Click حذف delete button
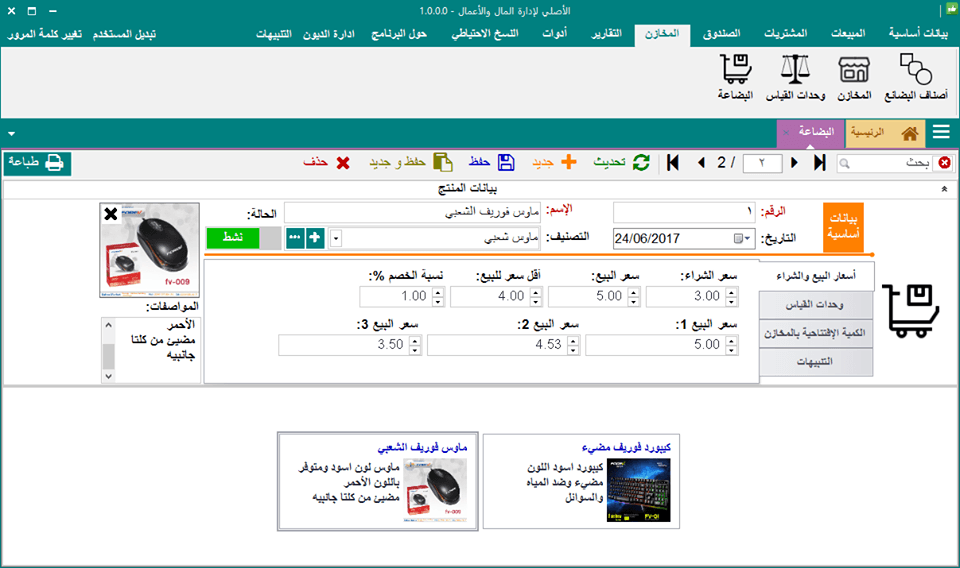Viewport: 960px width, 568px height. [326, 163]
